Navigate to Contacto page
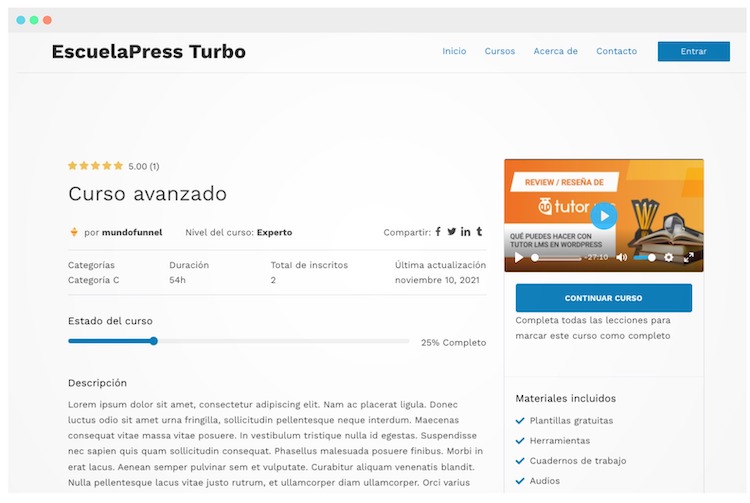The height and width of the screenshot is (503, 750). coord(616,51)
